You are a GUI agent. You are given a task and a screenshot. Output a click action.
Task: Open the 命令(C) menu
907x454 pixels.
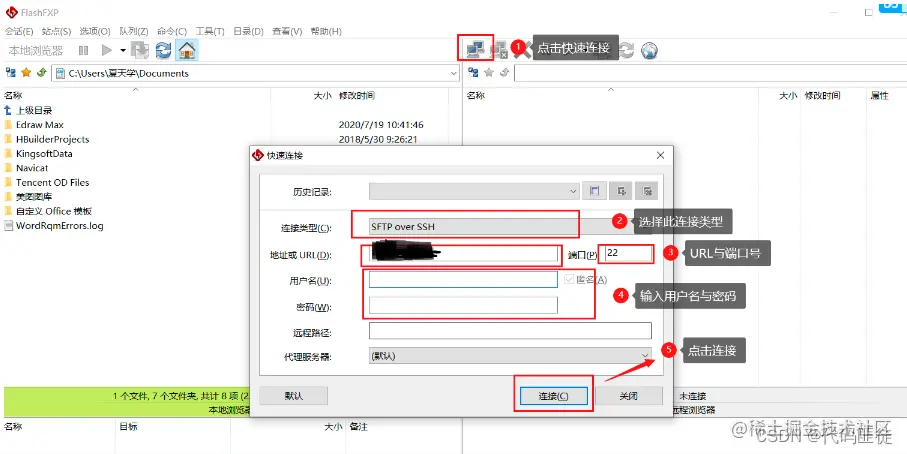172,31
